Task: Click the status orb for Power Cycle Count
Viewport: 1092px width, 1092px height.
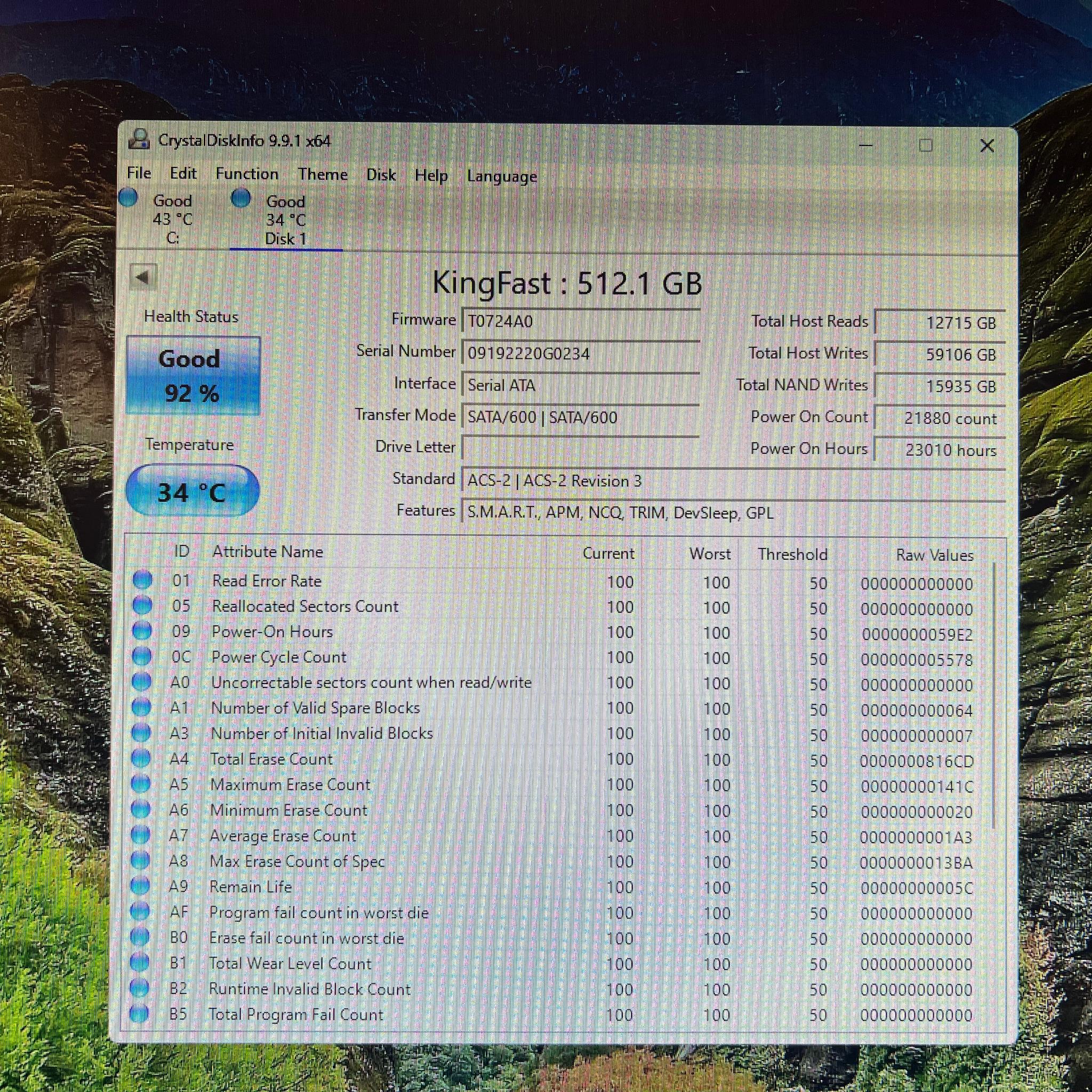Action: (x=142, y=656)
